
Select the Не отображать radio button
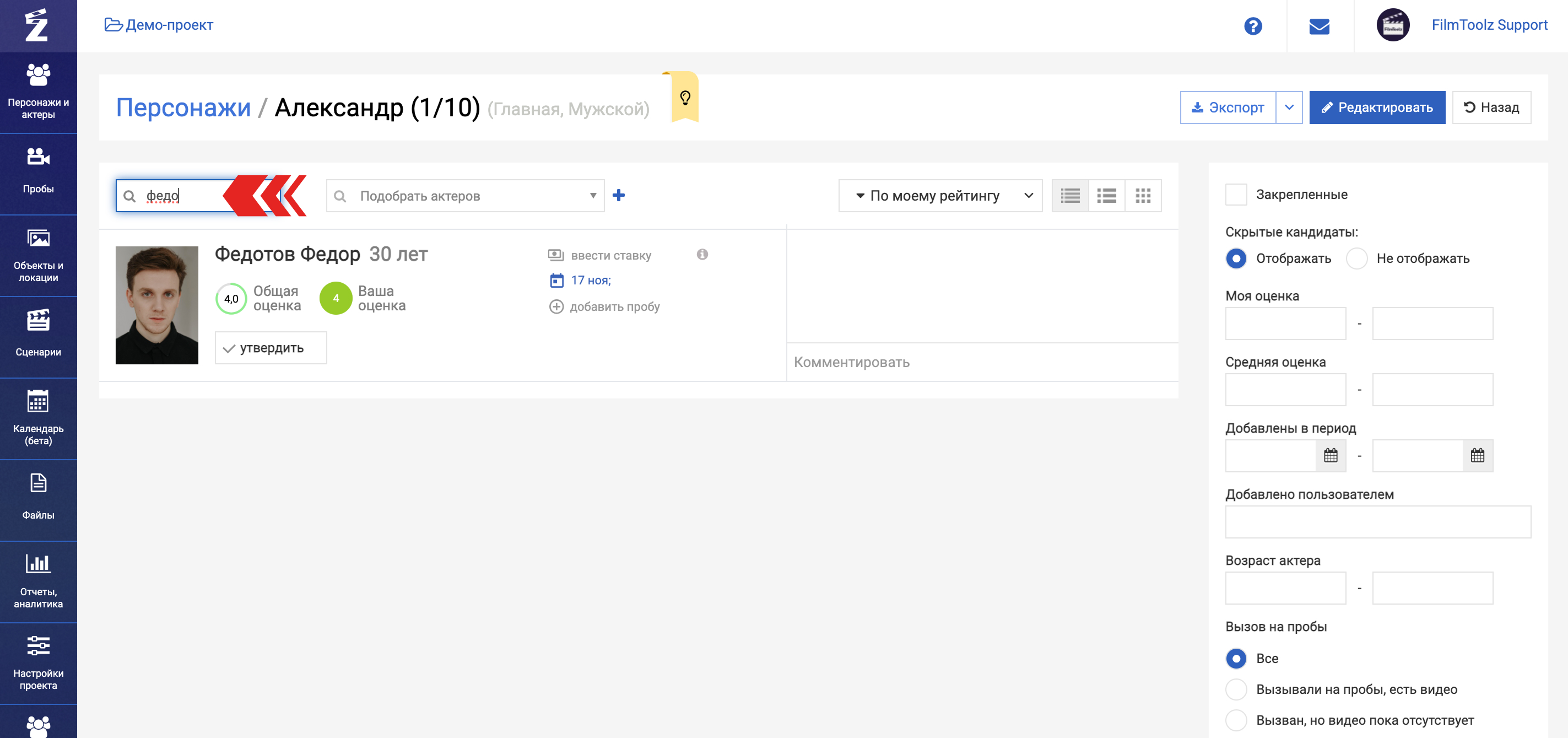tap(1357, 258)
